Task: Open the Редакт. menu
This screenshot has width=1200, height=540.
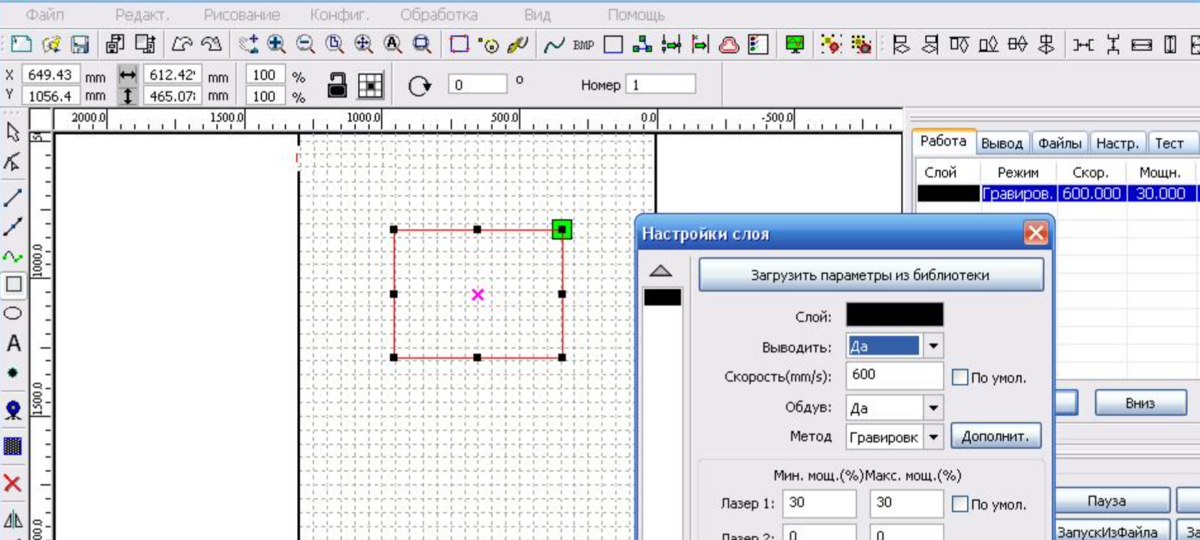Action: 143,15
